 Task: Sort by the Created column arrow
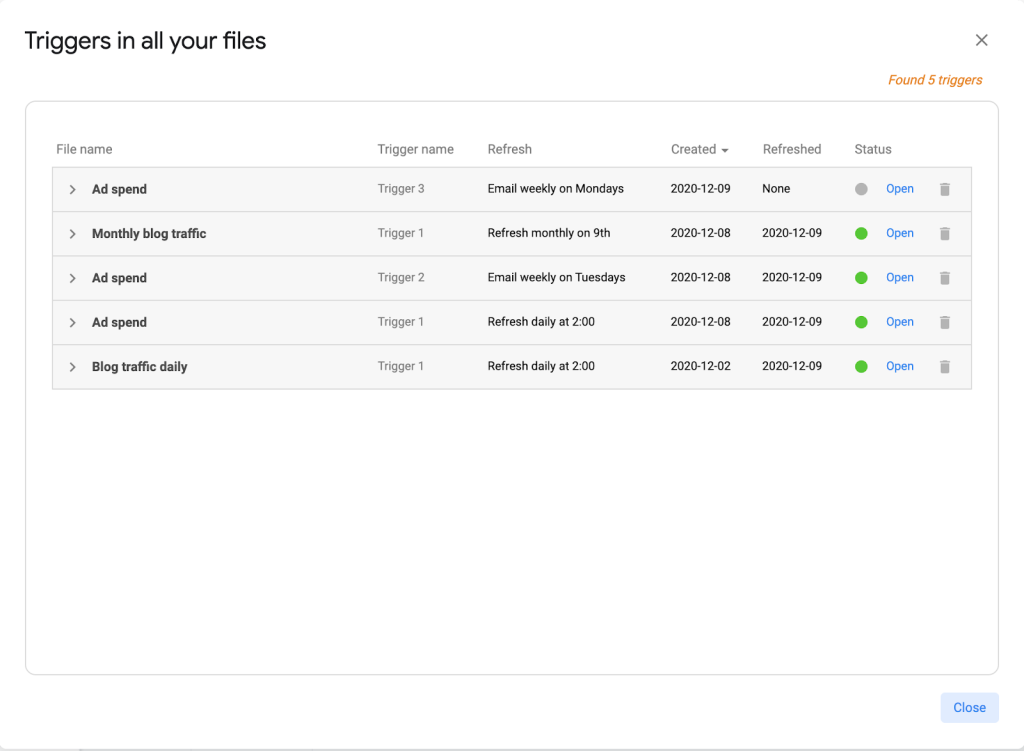[x=725, y=150]
